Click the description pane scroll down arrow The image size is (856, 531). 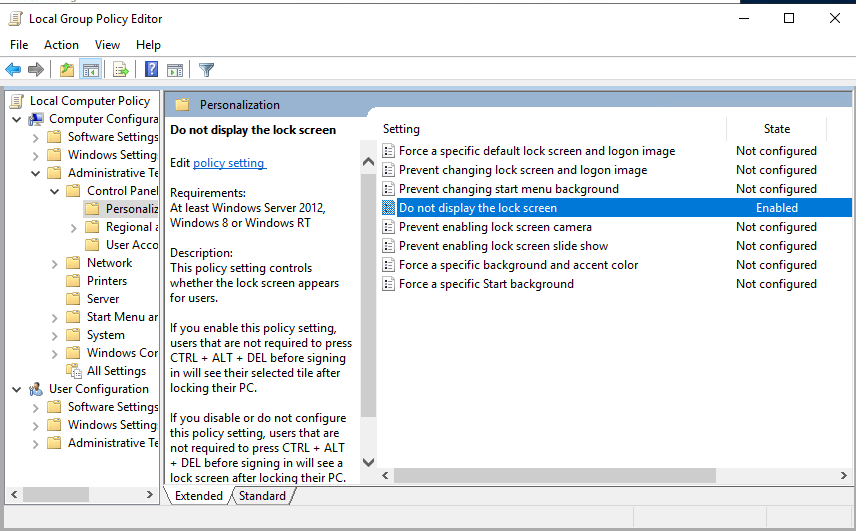point(368,462)
